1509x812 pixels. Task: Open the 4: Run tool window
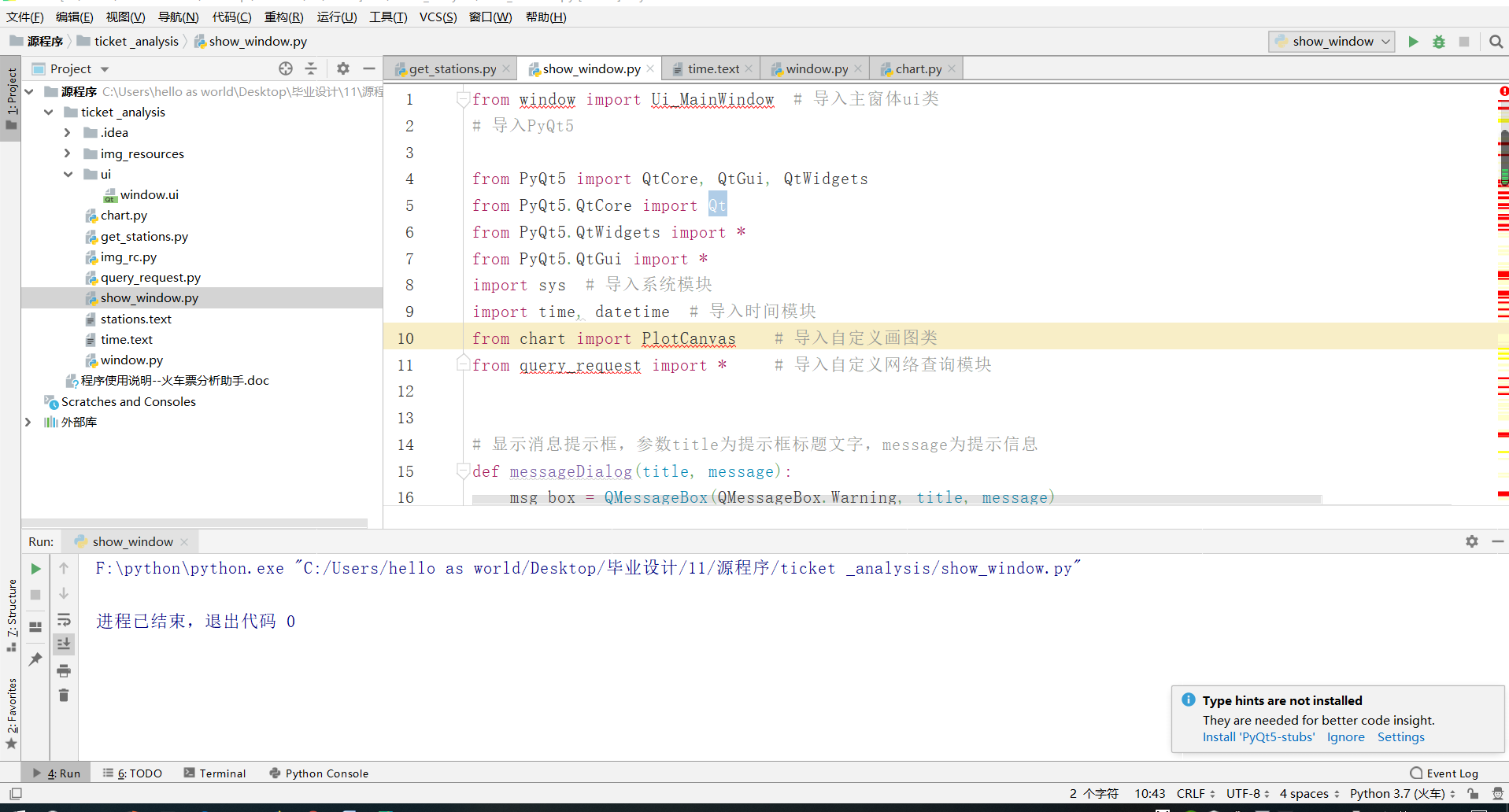56,773
